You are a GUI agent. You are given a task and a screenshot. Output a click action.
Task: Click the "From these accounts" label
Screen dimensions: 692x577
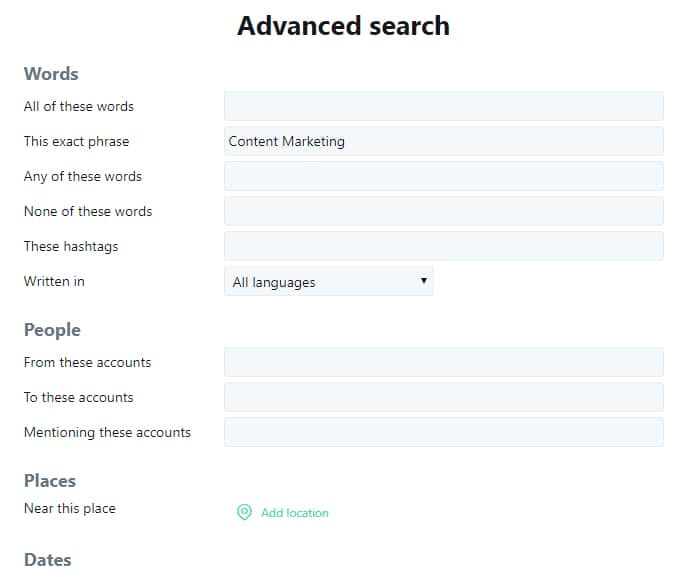pyautogui.click(x=87, y=362)
